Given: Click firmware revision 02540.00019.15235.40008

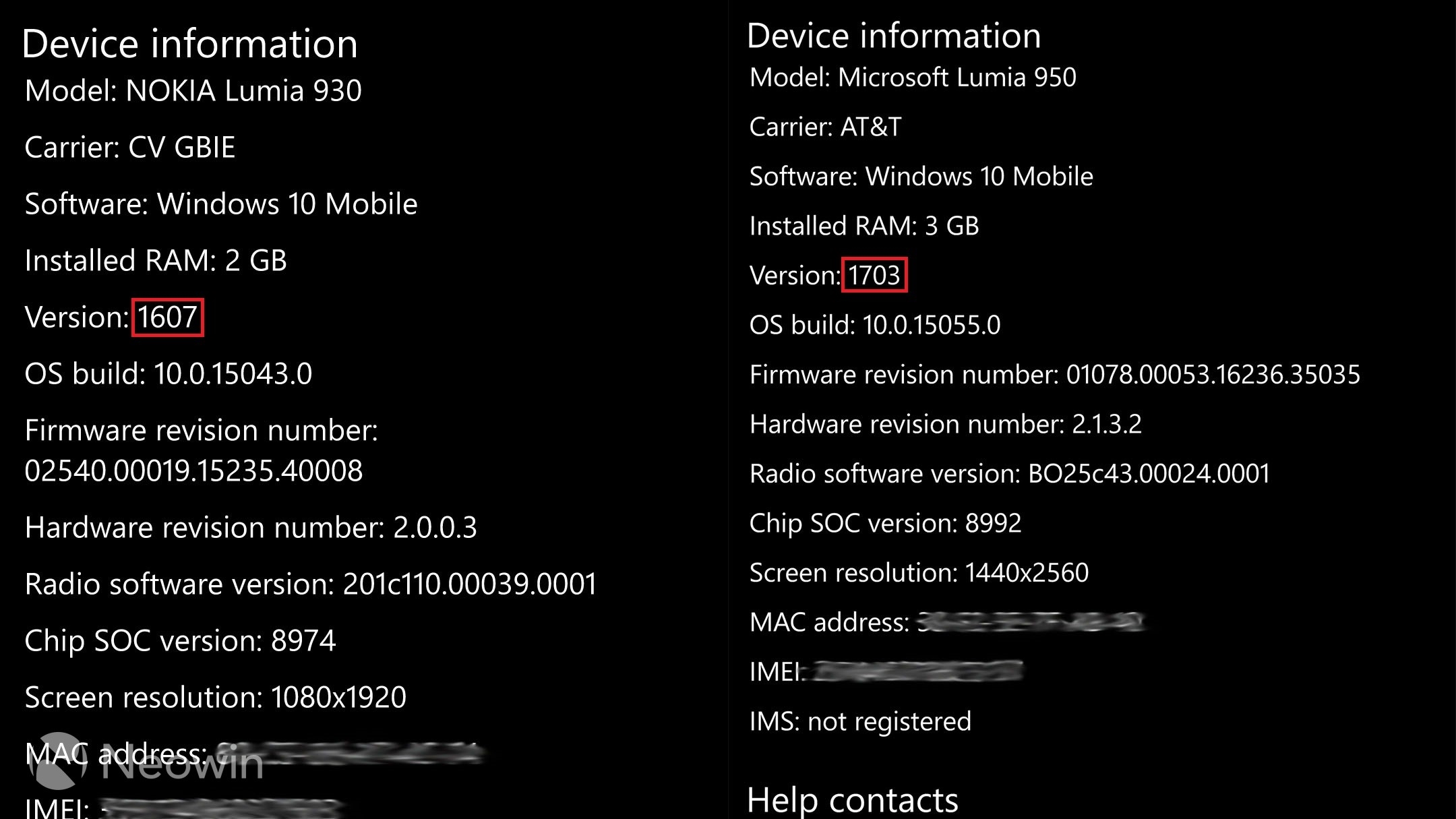Looking at the screenshot, I should [x=194, y=471].
